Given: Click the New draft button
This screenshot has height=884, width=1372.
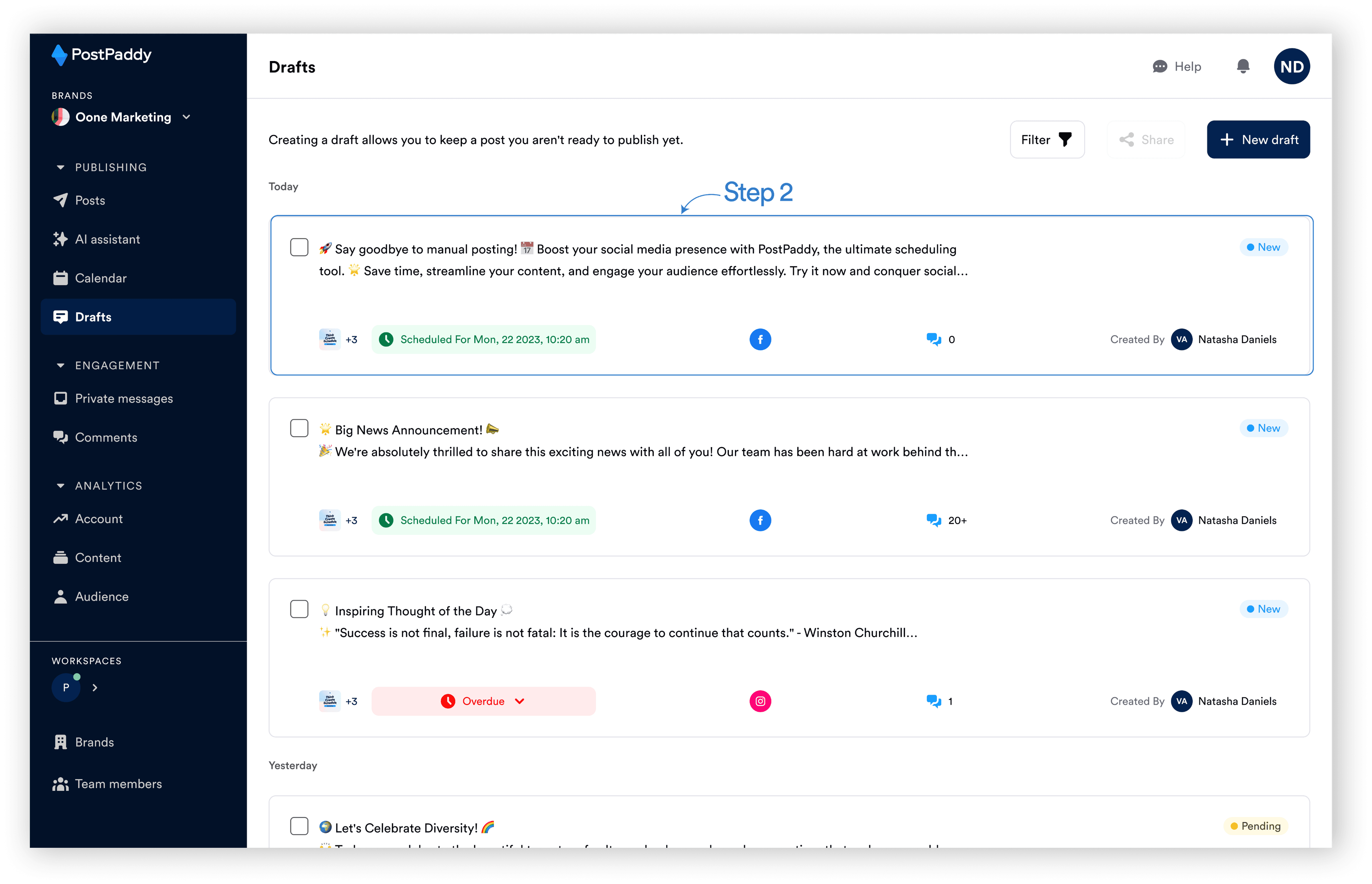Looking at the screenshot, I should tap(1258, 139).
